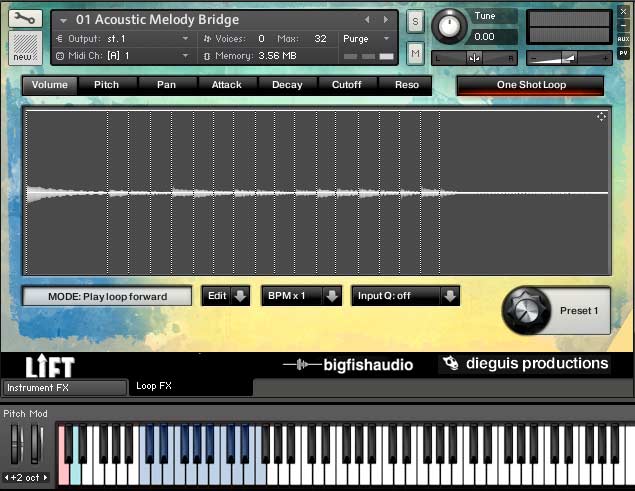Open the instrument name dropdown arrow
Screen dimensions: 635x491
tap(63, 20)
